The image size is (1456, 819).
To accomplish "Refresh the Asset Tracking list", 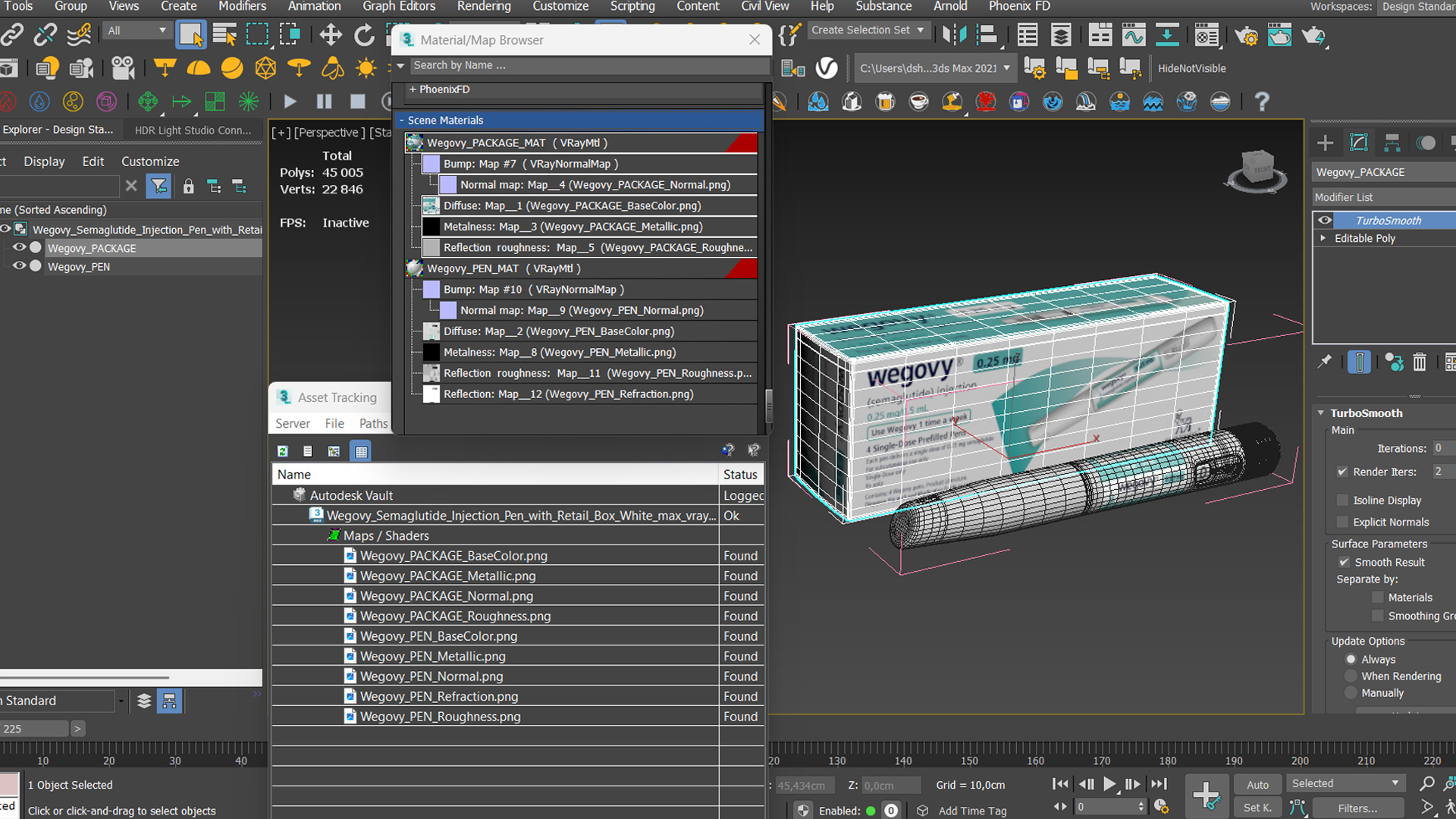I will (283, 451).
